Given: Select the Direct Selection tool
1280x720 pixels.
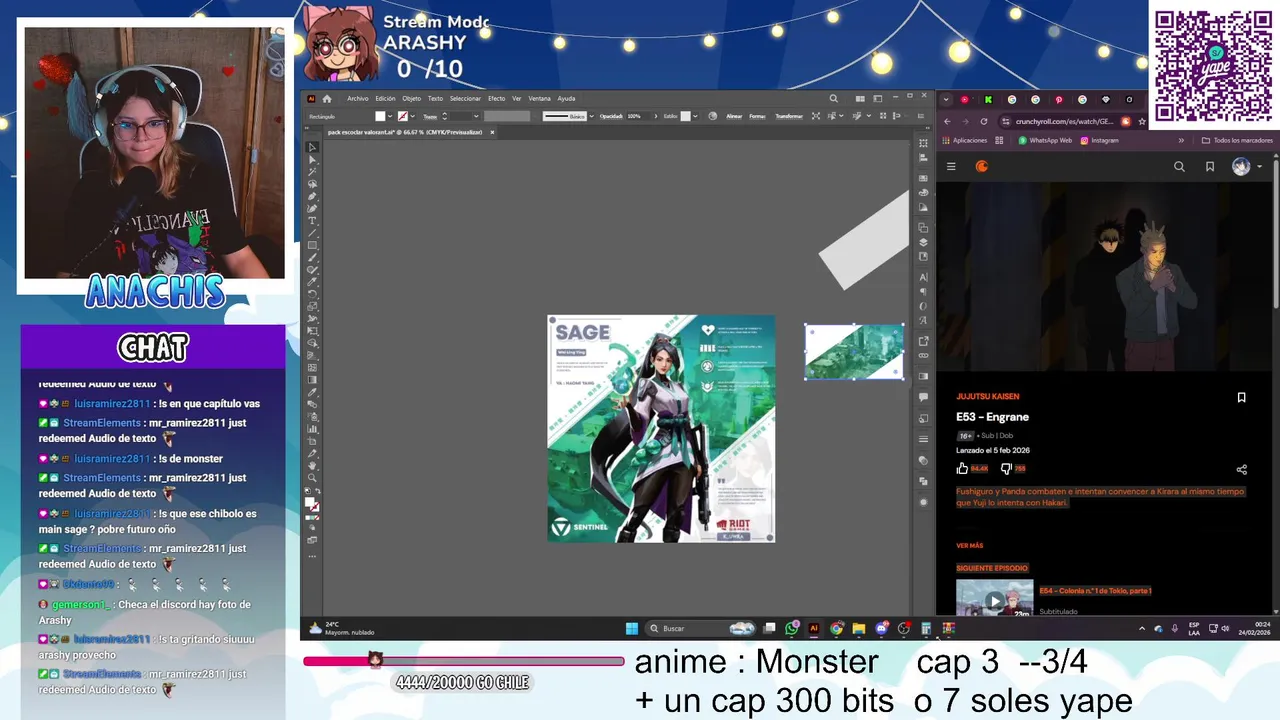Looking at the screenshot, I should [x=312, y=159].
